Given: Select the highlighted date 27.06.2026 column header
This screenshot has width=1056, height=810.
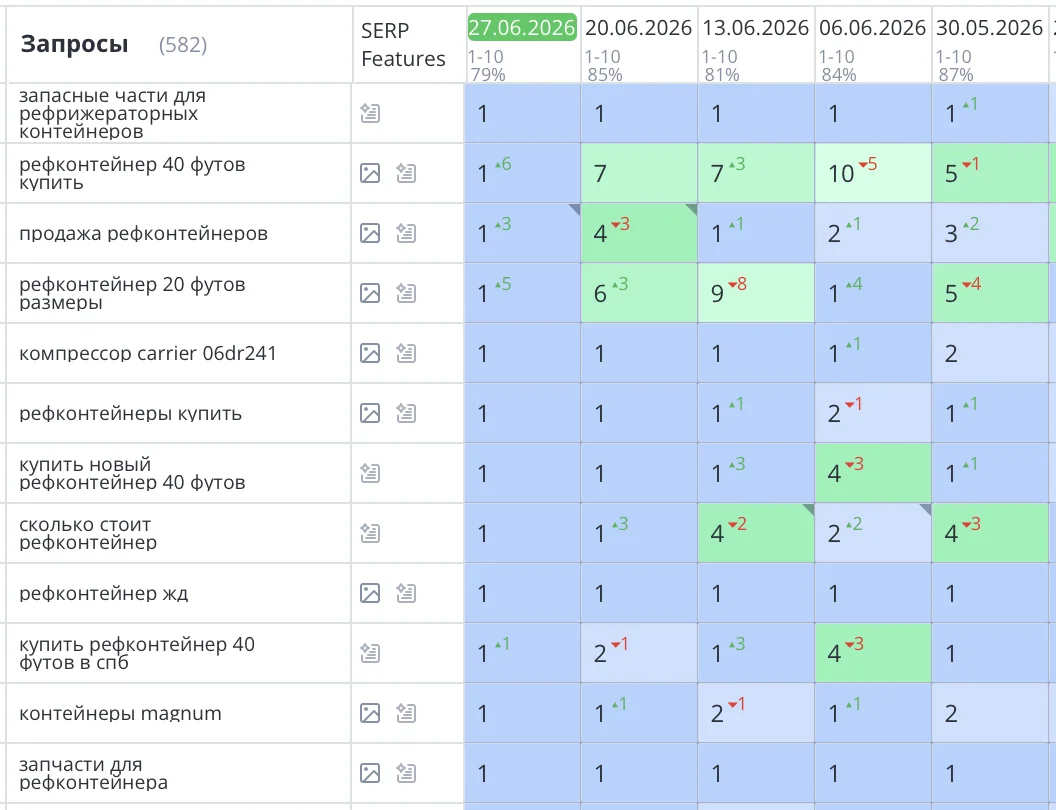Looking at the screenshot, I should pos(522,28).
